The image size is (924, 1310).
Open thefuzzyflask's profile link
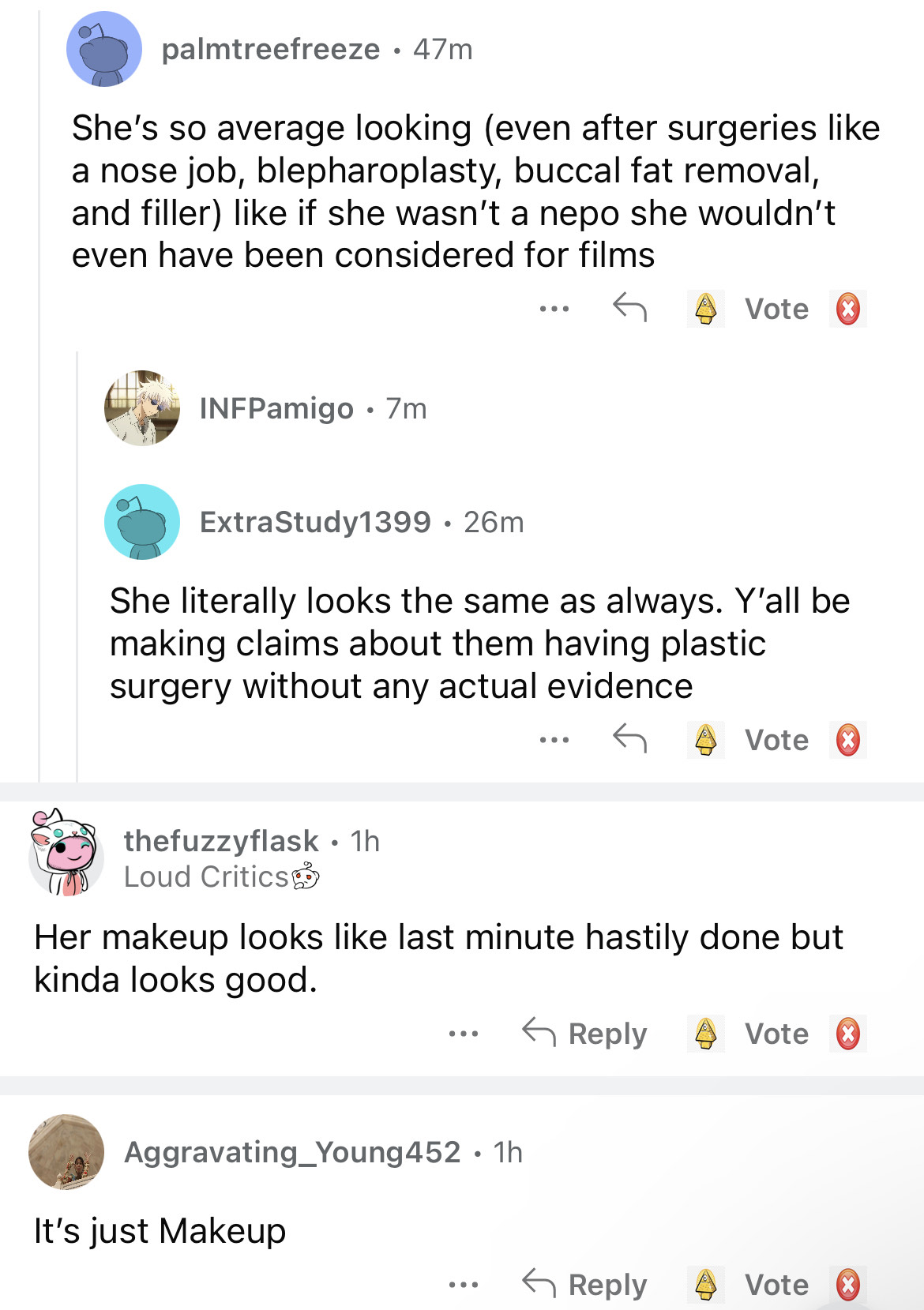coord(221,841)
